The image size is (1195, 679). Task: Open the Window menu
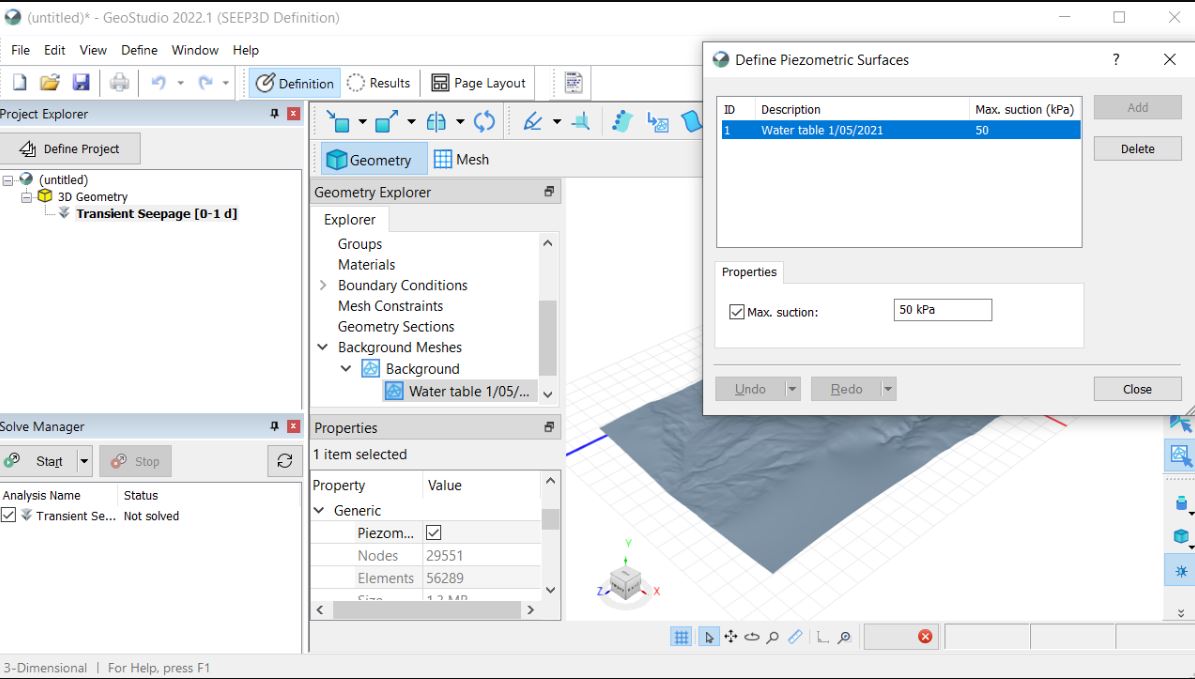pos(195,50)
